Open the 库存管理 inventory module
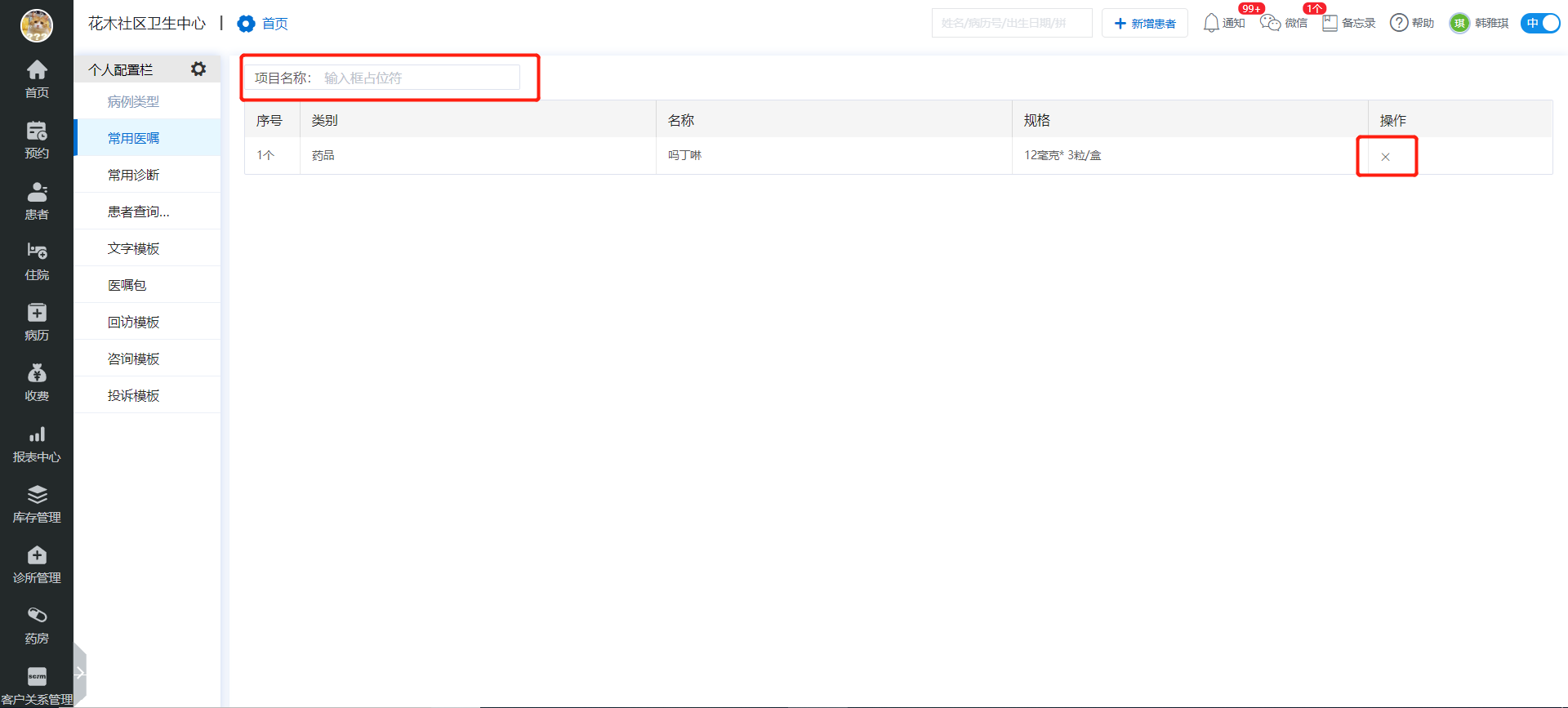This screenshot has width=1568, height=708. click(37, 505)
